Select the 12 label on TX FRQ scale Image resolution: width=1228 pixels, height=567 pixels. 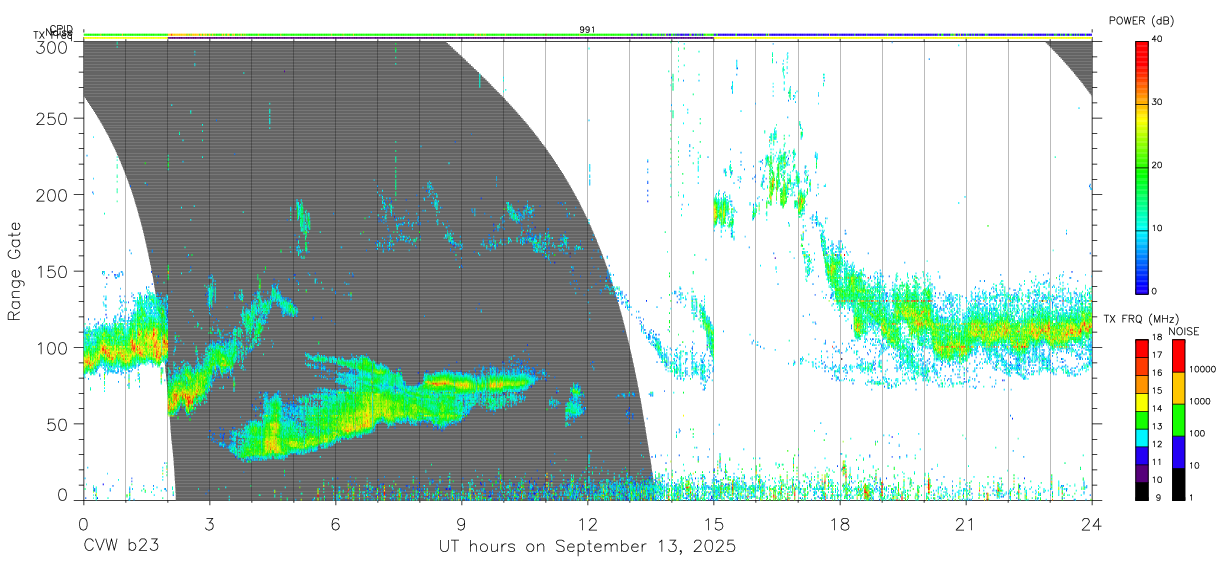1158,444
